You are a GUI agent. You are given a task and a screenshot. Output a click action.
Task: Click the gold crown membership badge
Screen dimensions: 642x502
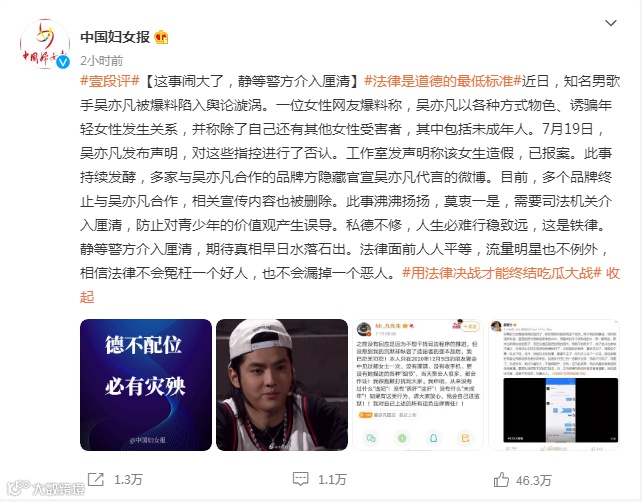click(161, 37)
